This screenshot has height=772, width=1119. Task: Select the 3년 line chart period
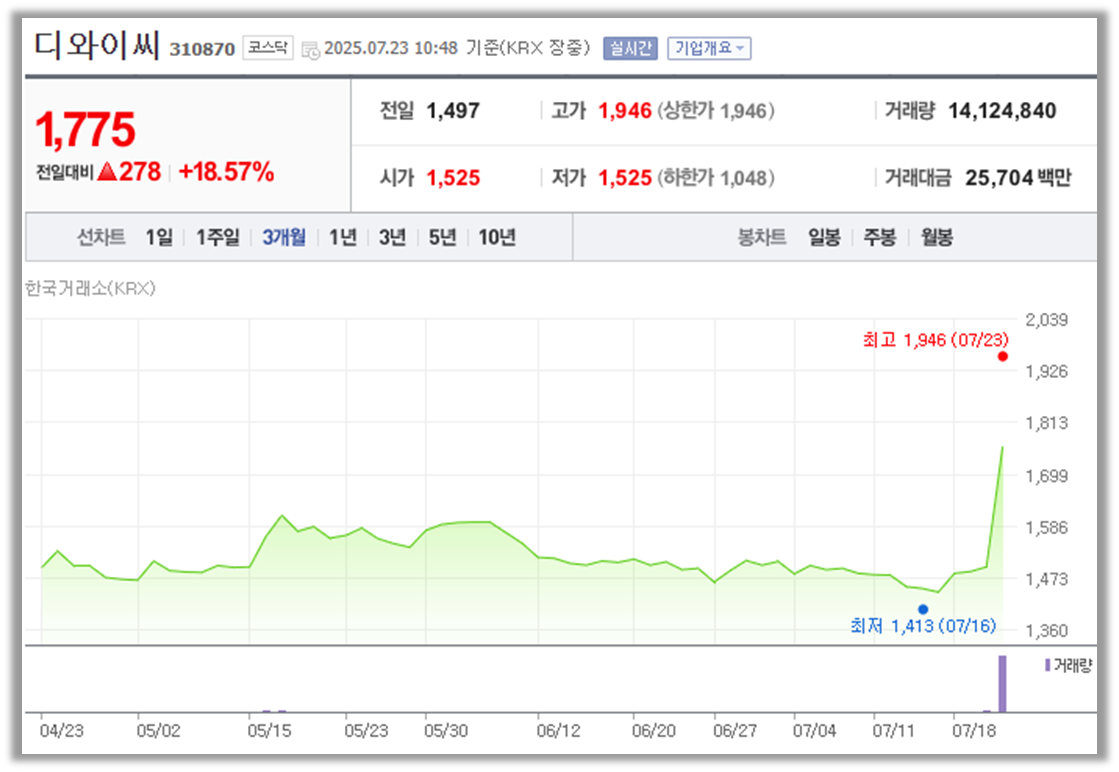tap(393, 237)
